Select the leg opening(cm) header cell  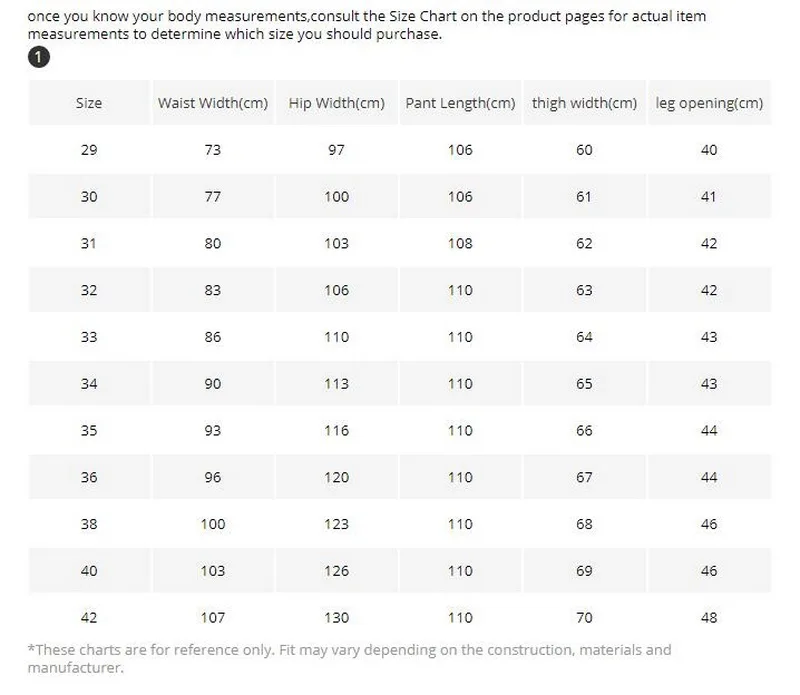tap(709, 103)
